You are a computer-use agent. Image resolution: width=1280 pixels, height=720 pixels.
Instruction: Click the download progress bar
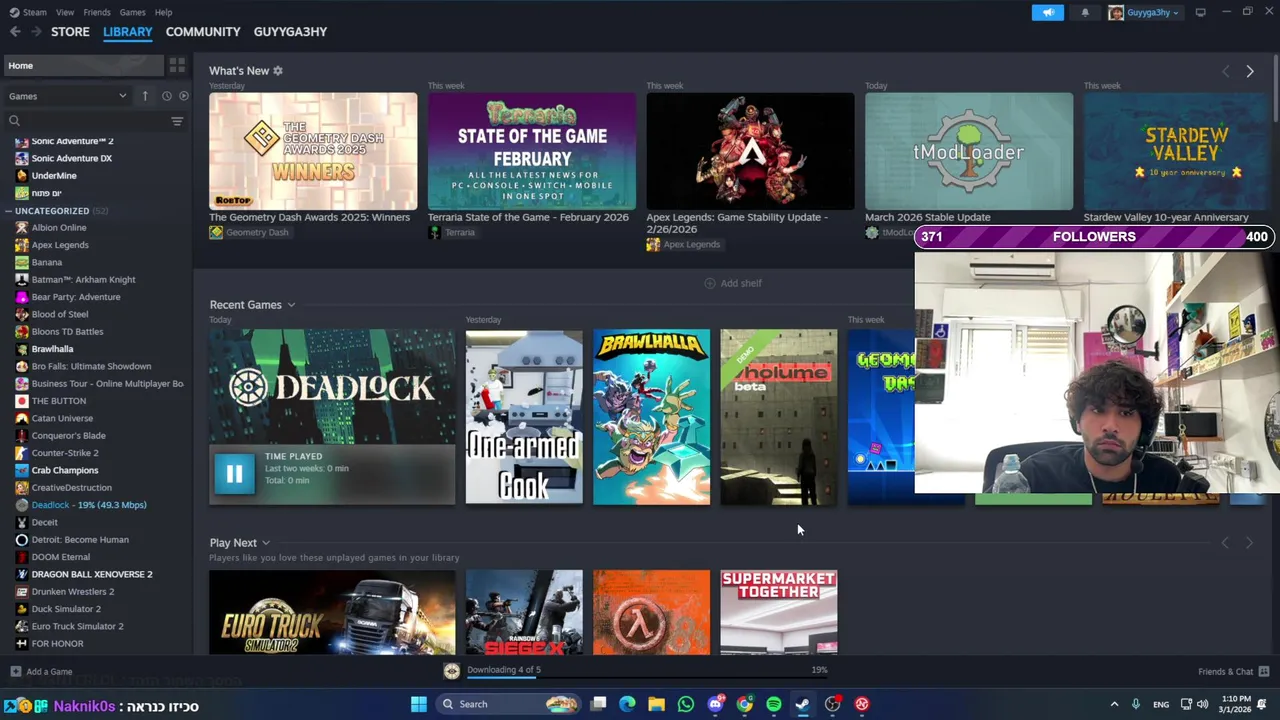647,677
